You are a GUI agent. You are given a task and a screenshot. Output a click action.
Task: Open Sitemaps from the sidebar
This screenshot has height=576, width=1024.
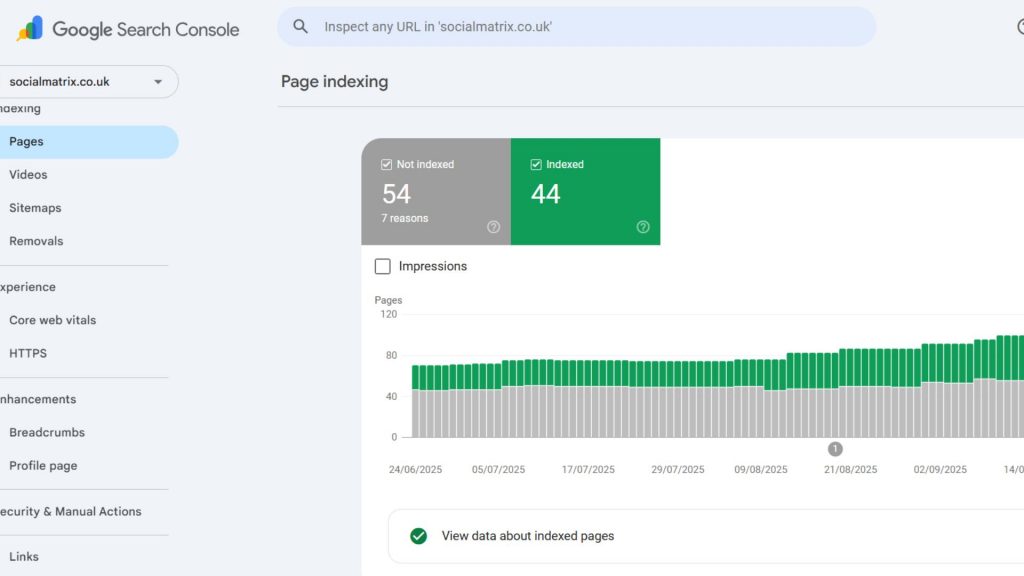[x=35, y=208]
